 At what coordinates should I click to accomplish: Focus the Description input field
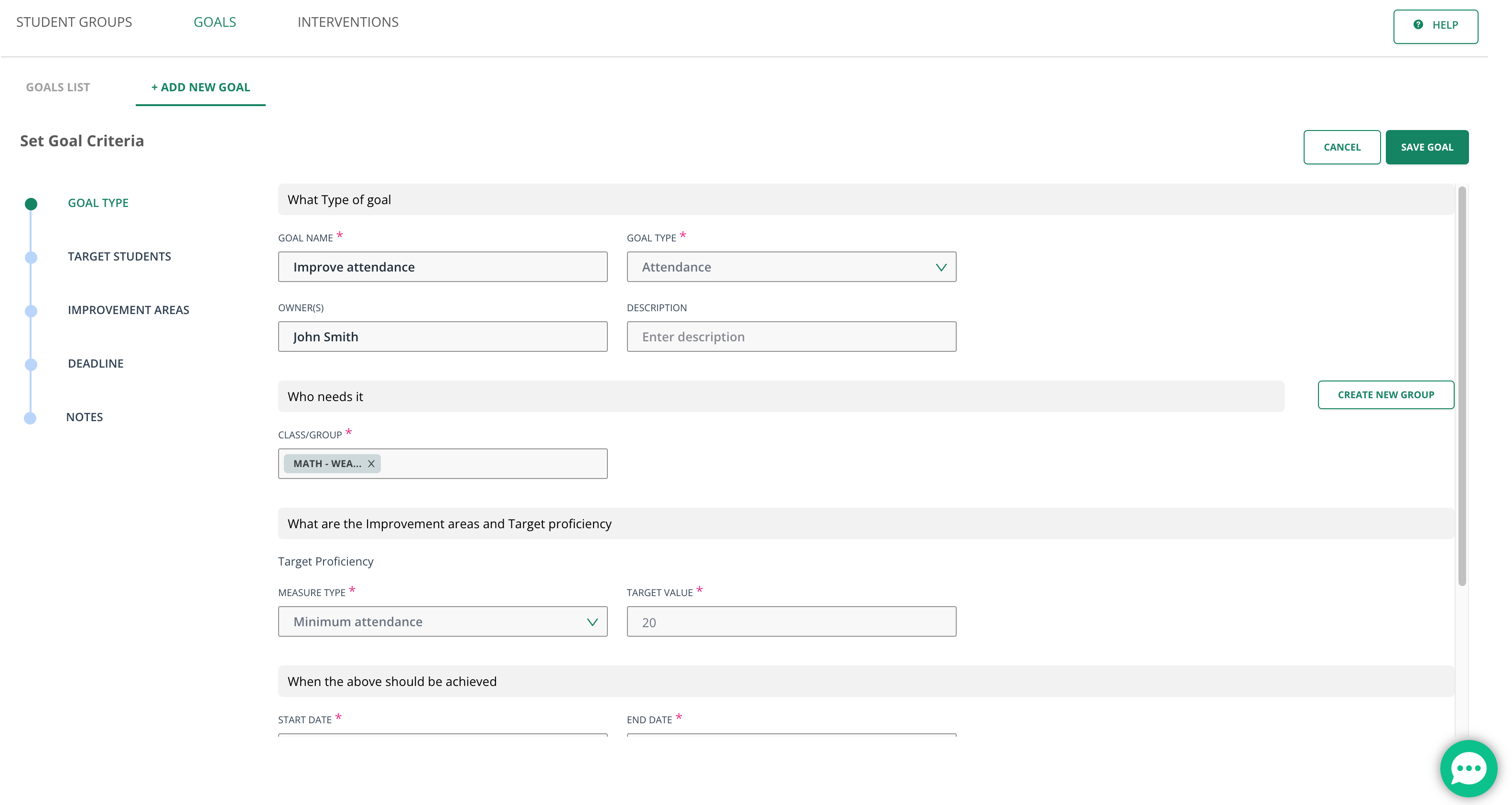coord(791,337)
